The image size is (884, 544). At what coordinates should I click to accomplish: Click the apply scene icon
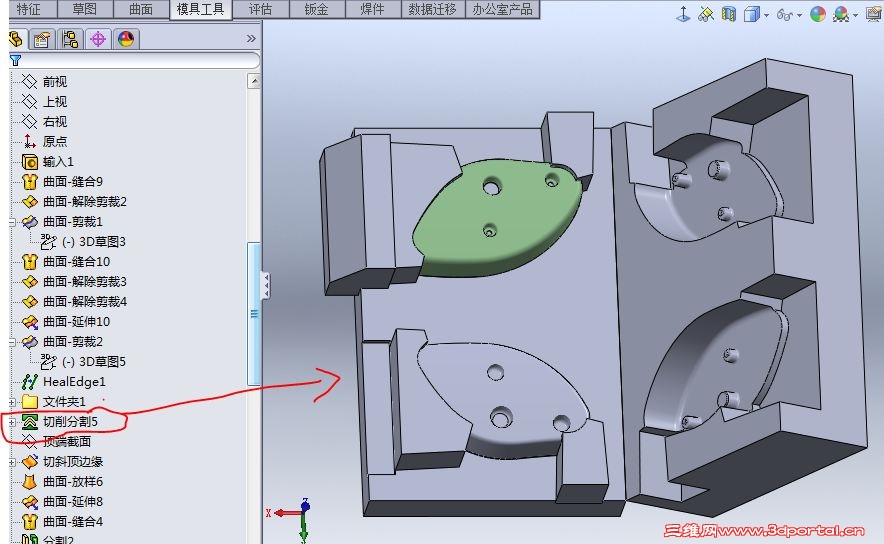pyautogui.click(x=841, y=14)
